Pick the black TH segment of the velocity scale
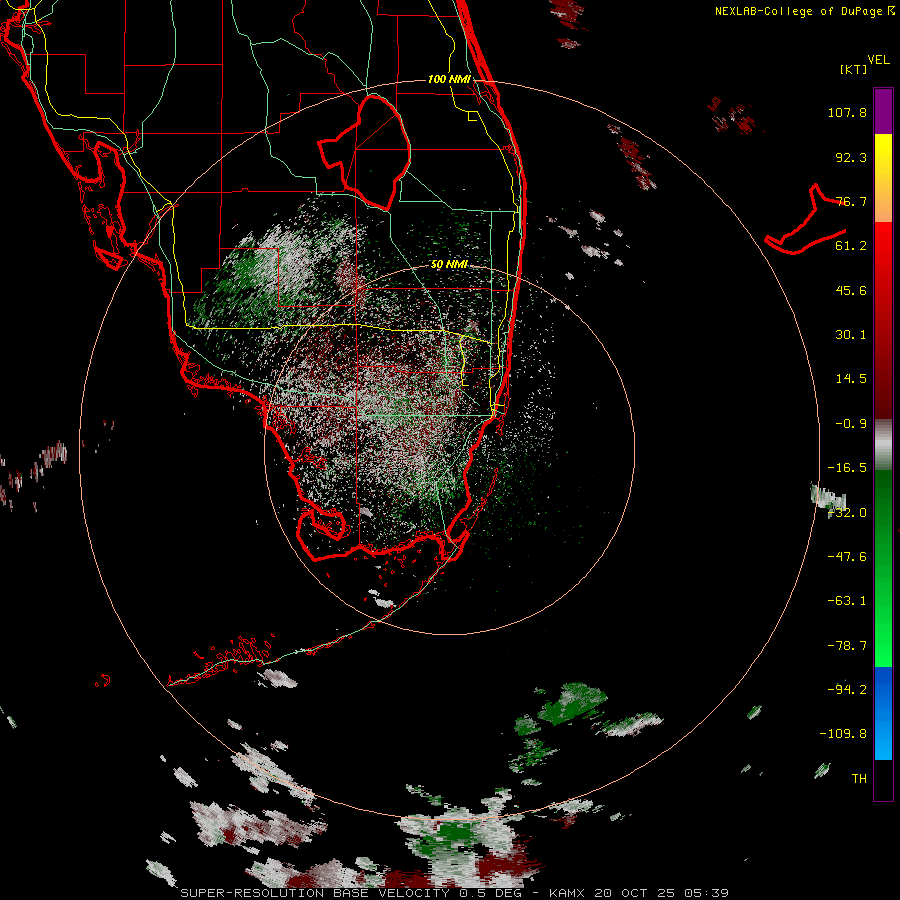 point(883,780)
